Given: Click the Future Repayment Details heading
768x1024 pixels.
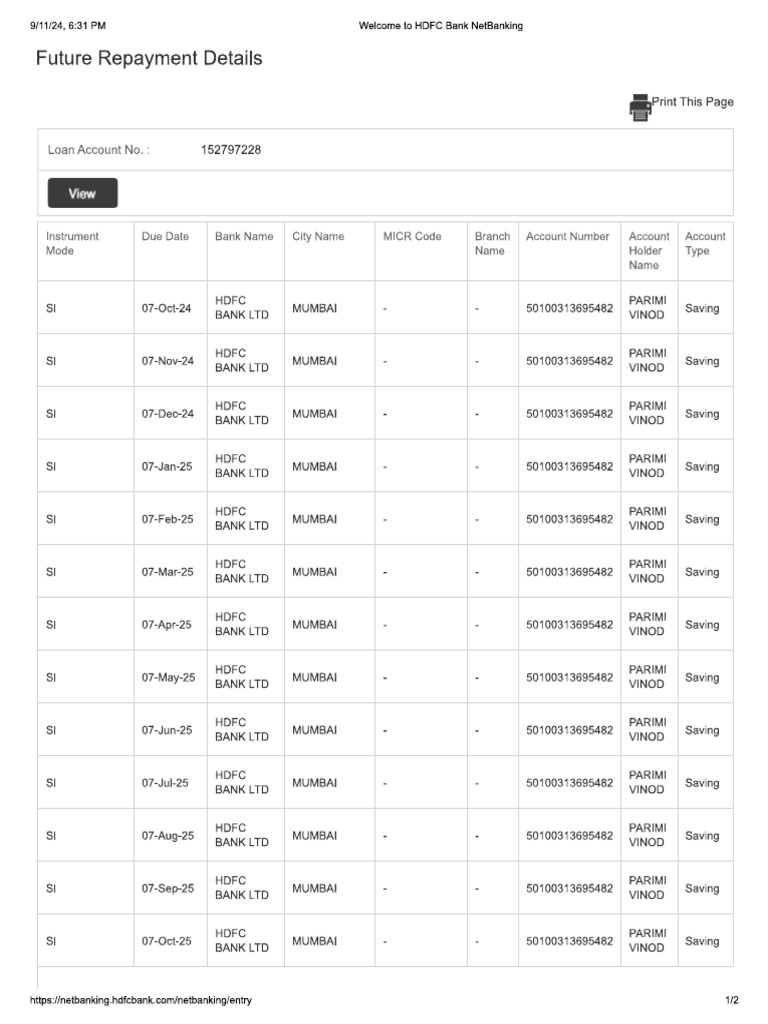Looking at the screenshot, I should pyautogui.click(x=149, y=58).
